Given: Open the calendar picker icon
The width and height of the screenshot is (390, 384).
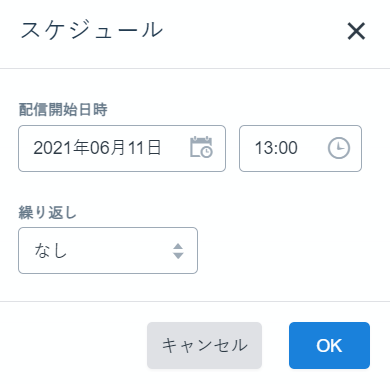Looking at the screenshot, I should click(x=201, y=147).
